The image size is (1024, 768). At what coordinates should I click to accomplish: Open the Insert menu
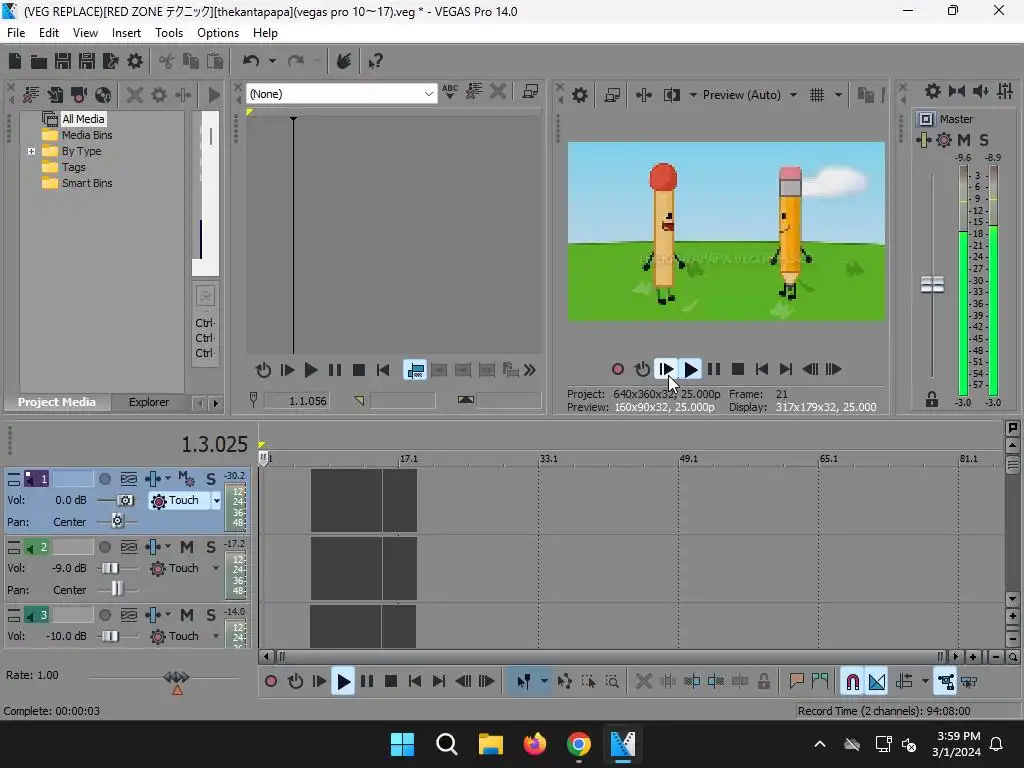click(x=126, y=33)
